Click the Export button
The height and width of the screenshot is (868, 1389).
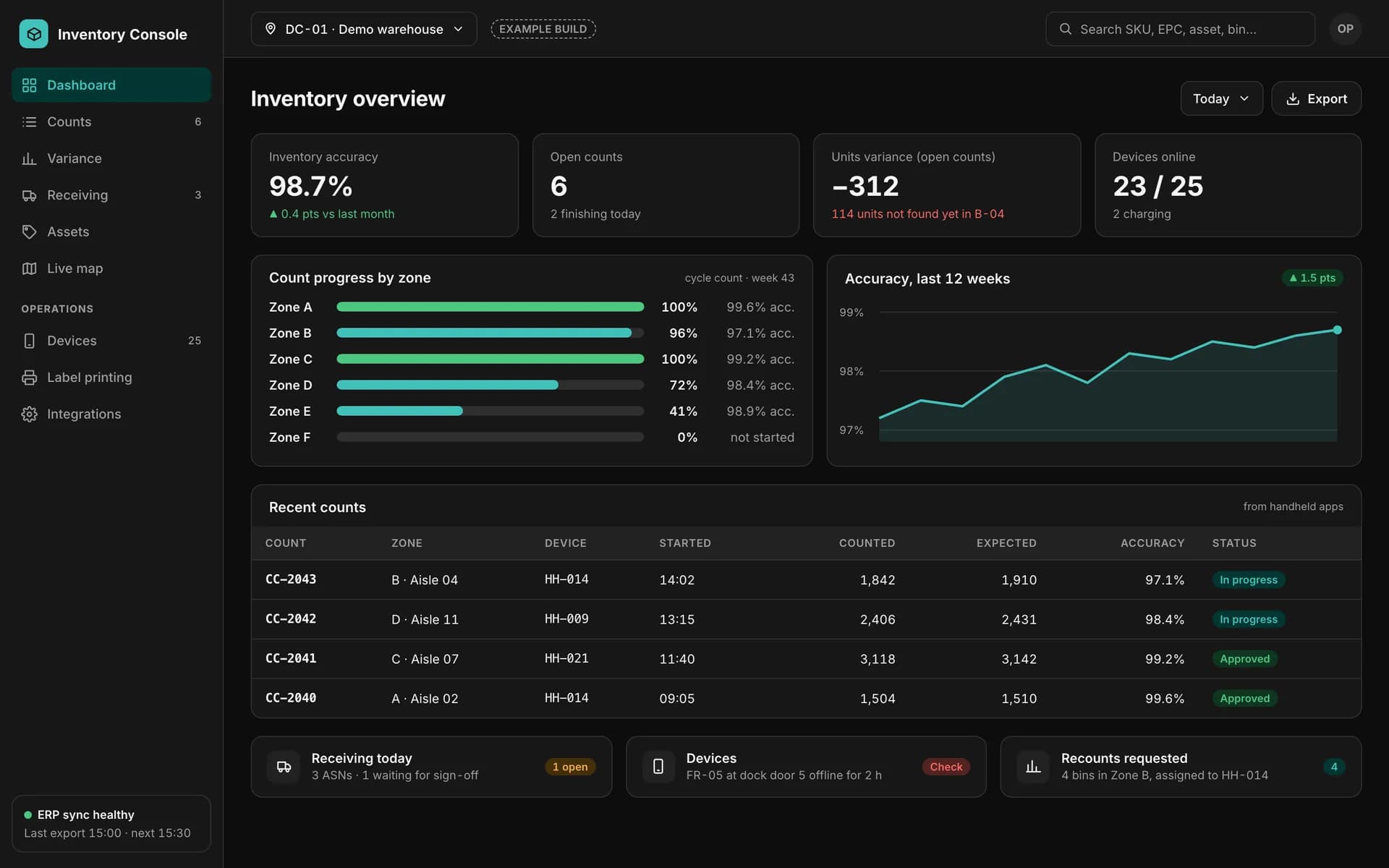tap(1316, 98)
